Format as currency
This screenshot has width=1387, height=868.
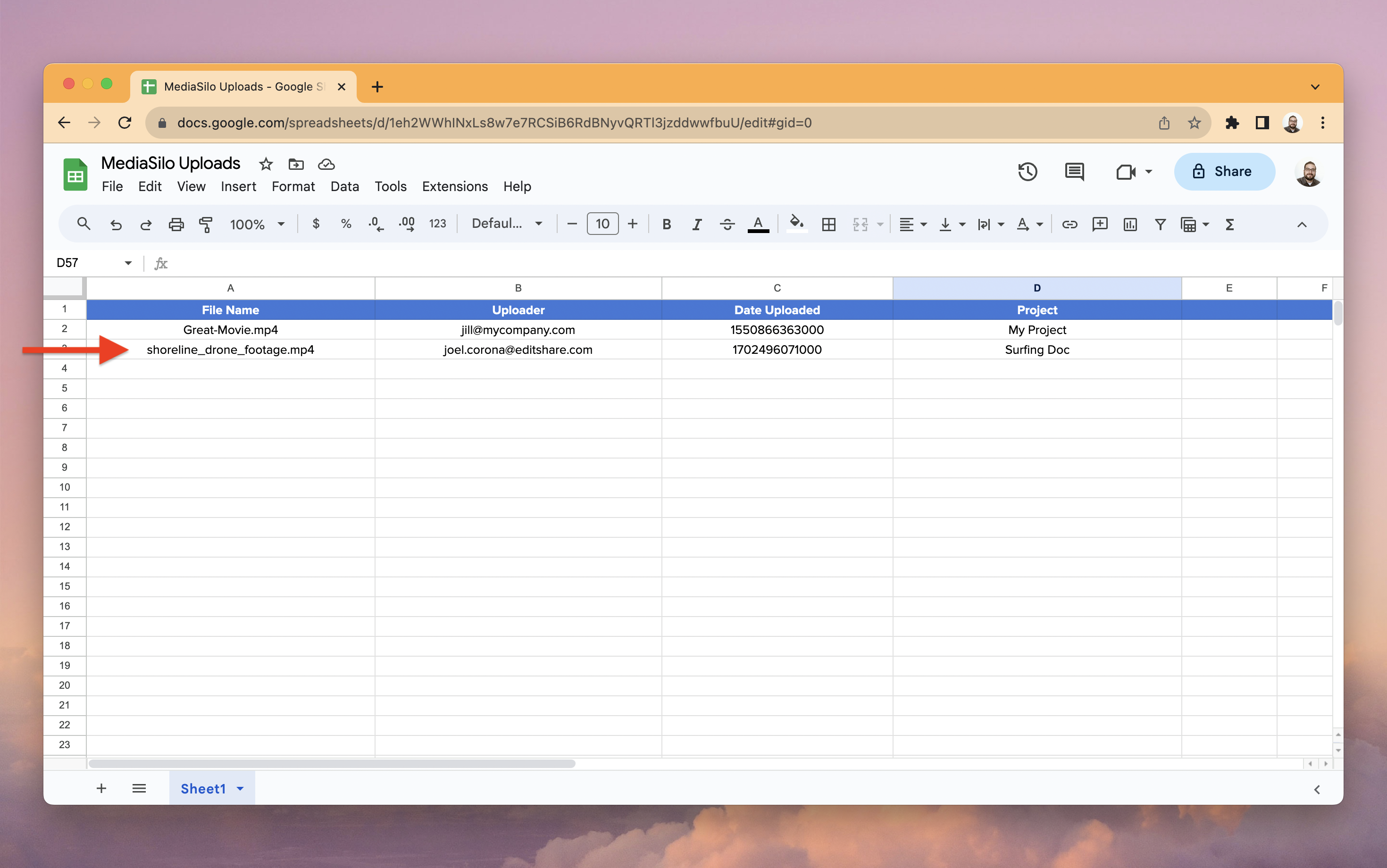pos(316,224)
